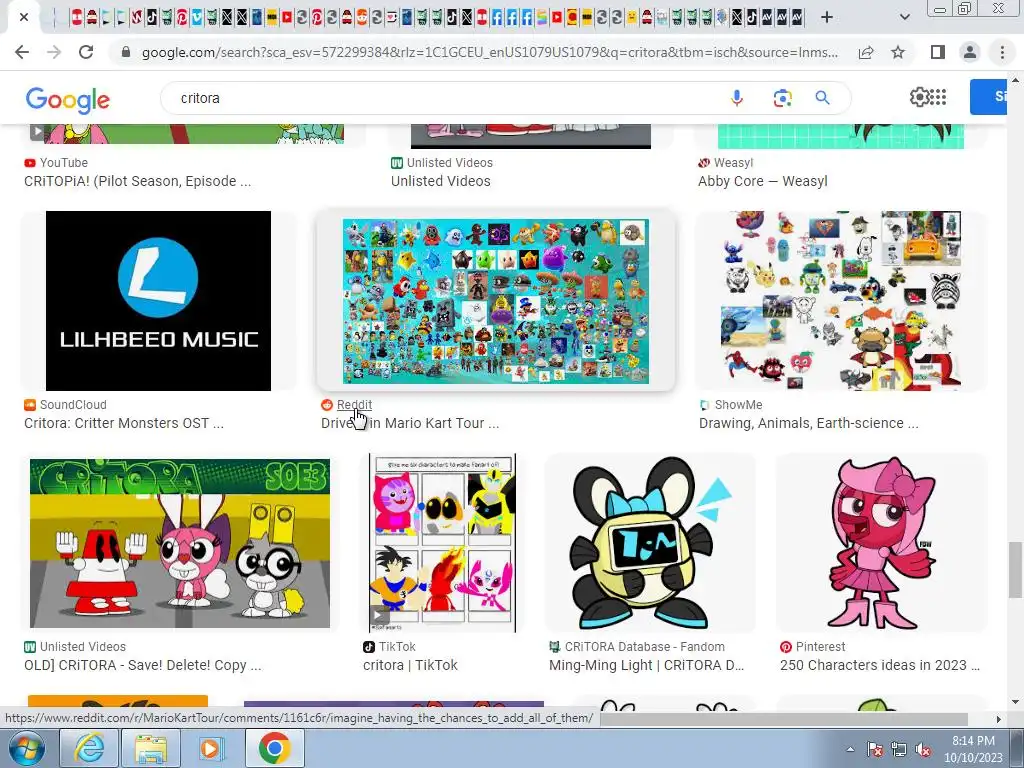
Task: Open the clock showing 8:14 PM
Action: pyautogui.click(x=973, y=749)
